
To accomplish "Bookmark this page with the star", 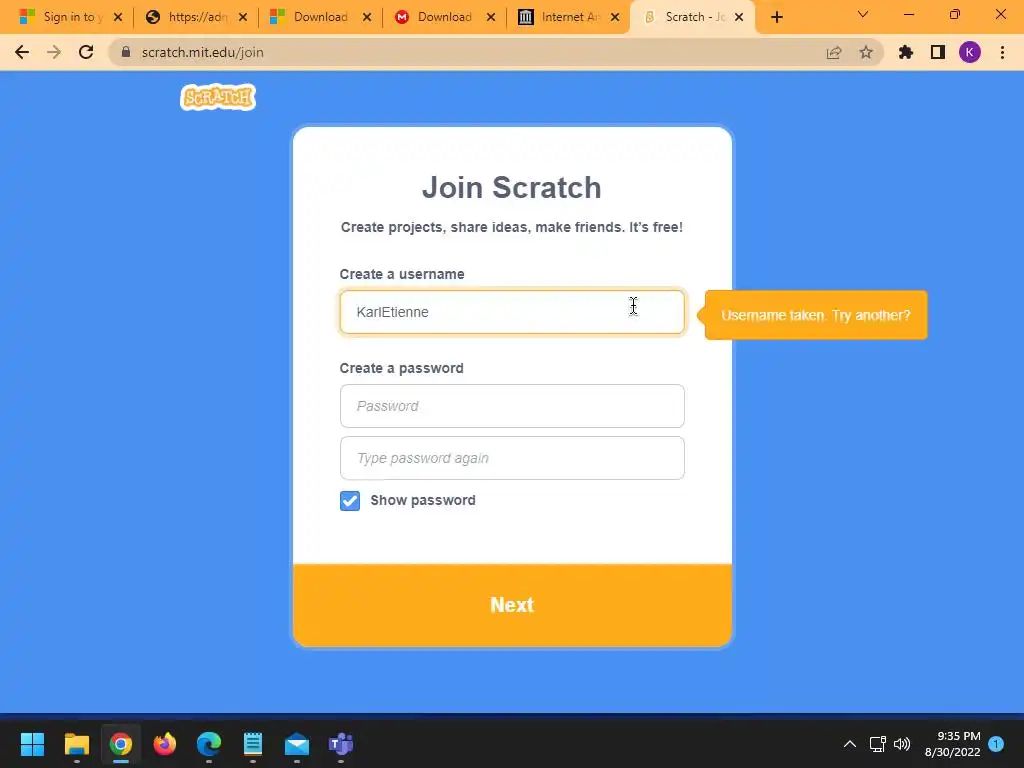I will (x=866, y=52).
